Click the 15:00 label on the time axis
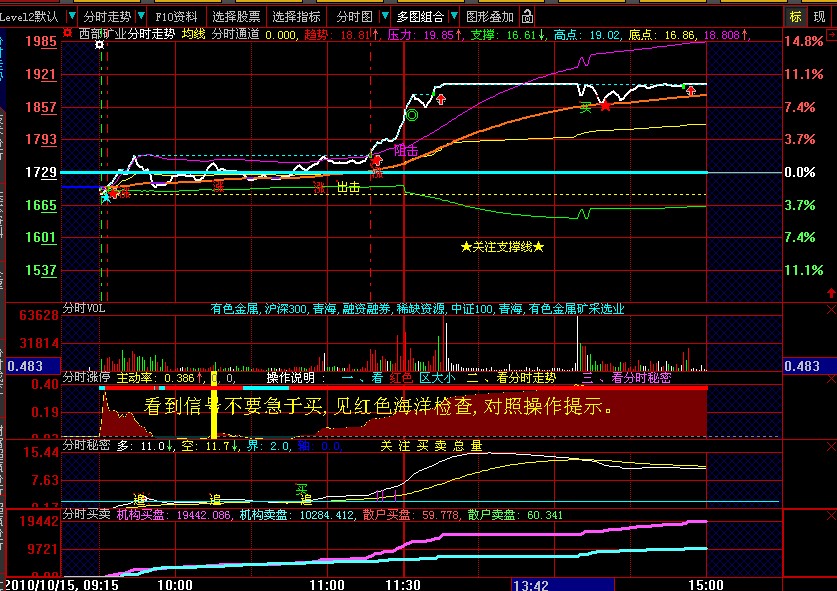837x591 pixels. click(706, 585)
